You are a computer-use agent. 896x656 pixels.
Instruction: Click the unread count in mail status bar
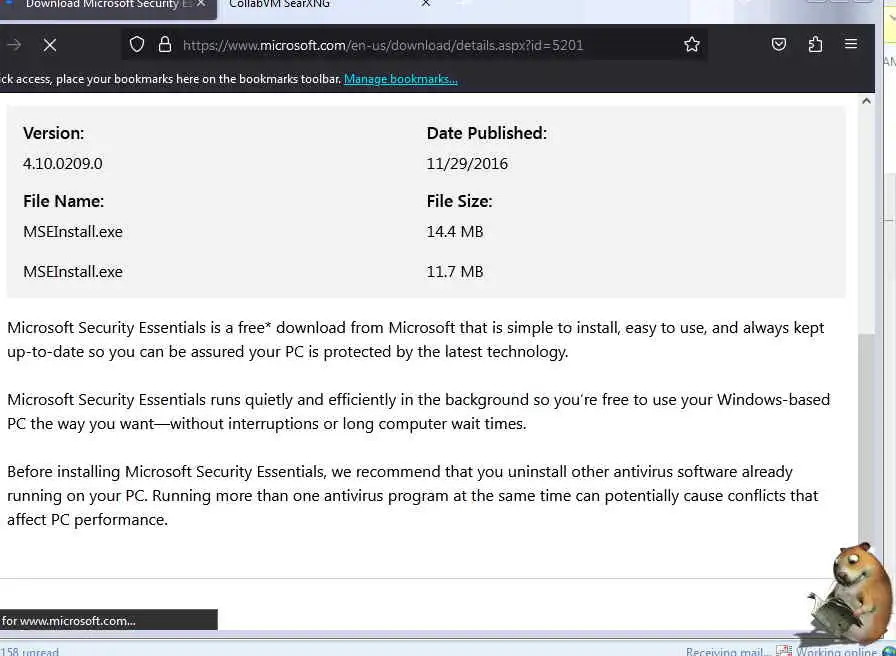[30, 651]
